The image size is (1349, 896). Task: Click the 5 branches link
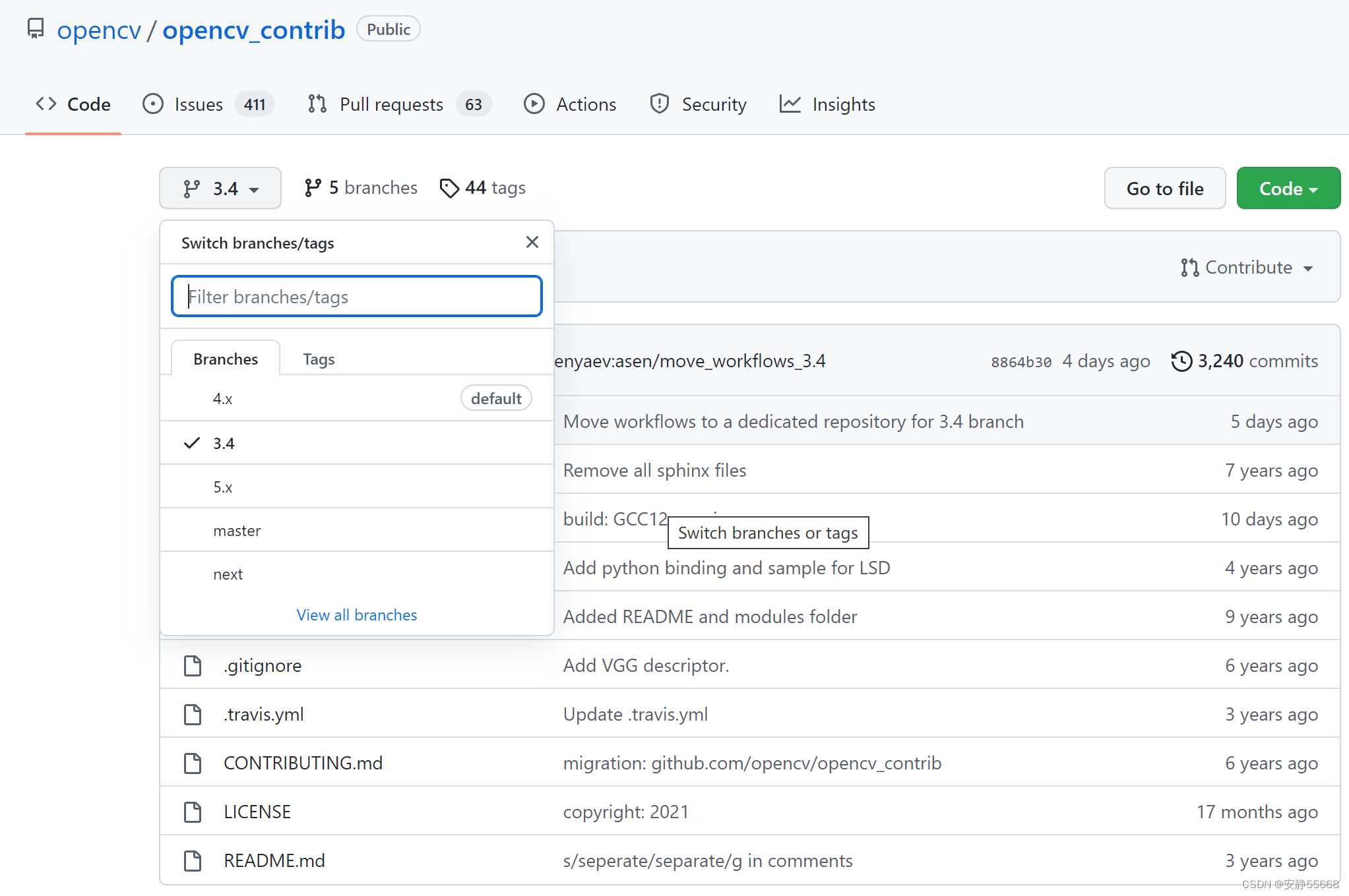point(361,188)
